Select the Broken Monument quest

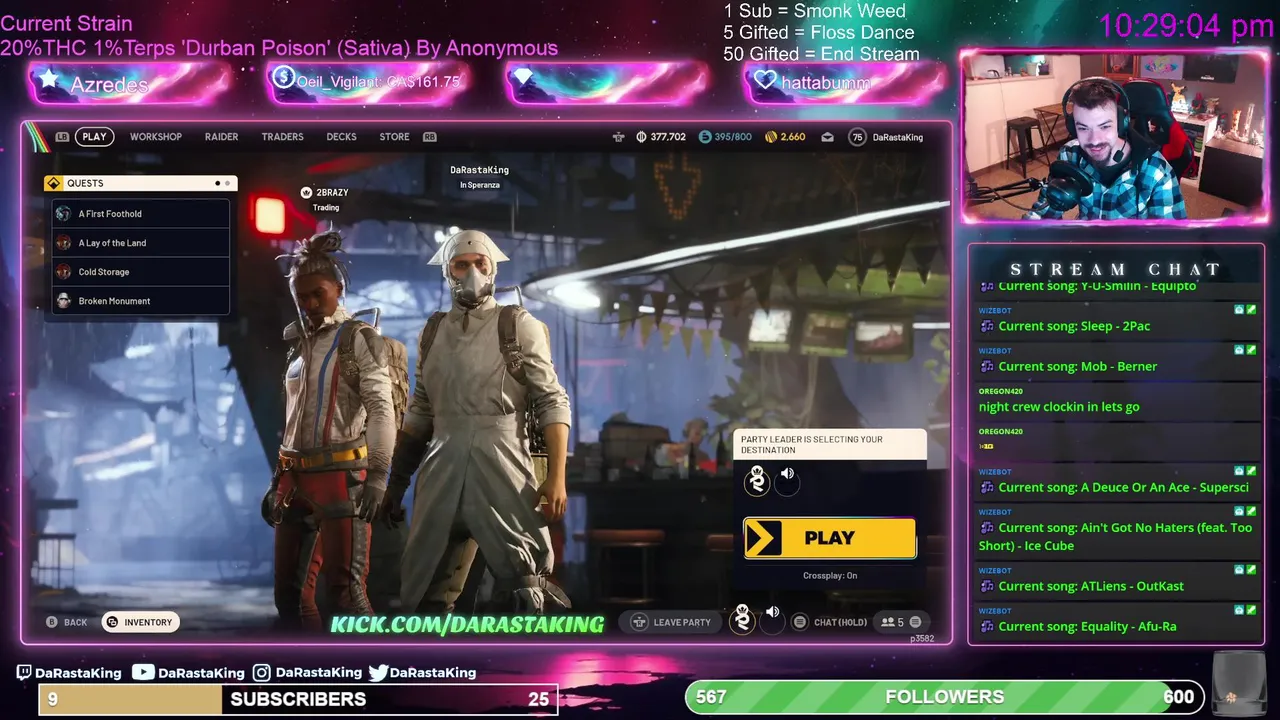point(141,301)
